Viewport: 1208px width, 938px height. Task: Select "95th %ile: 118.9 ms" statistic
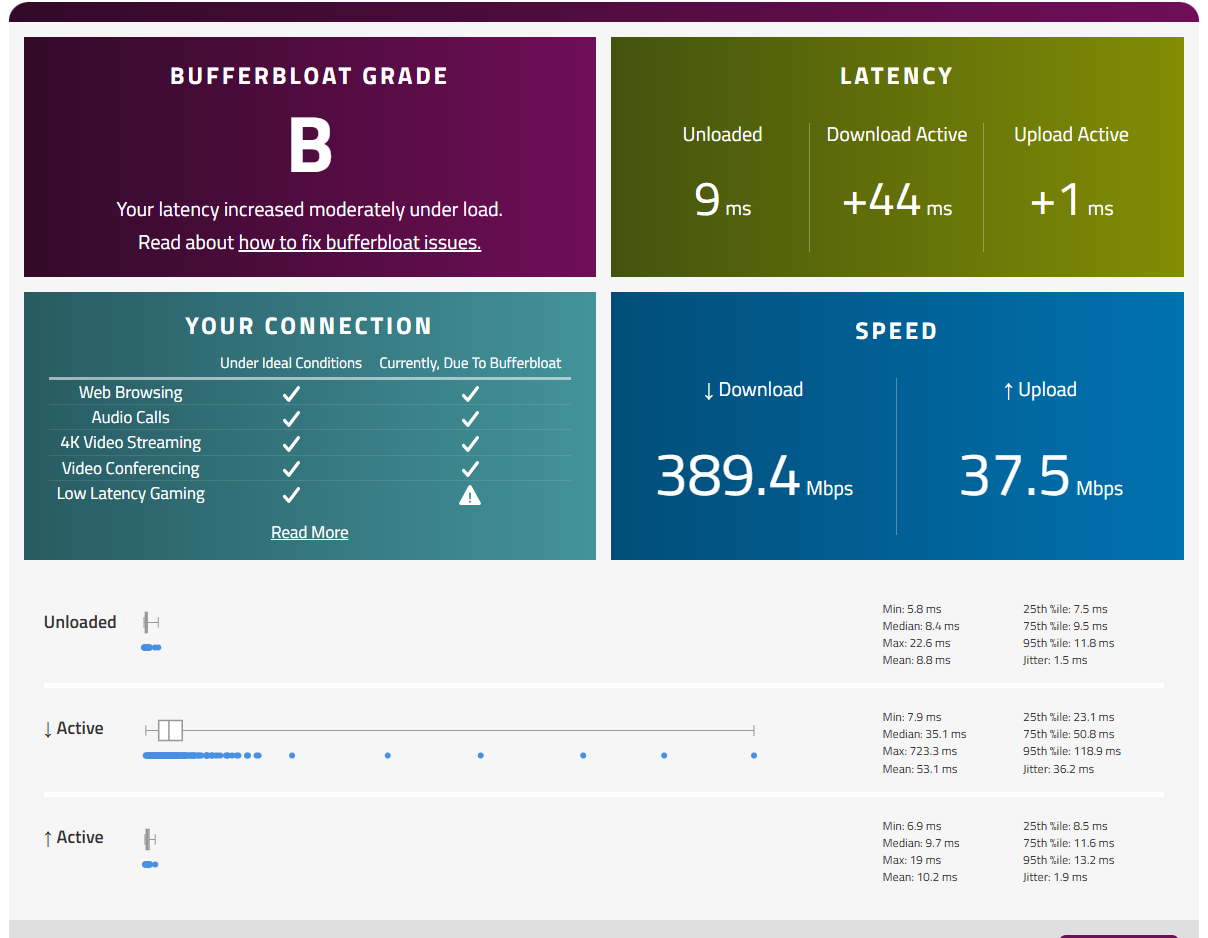coord(1072,751)
